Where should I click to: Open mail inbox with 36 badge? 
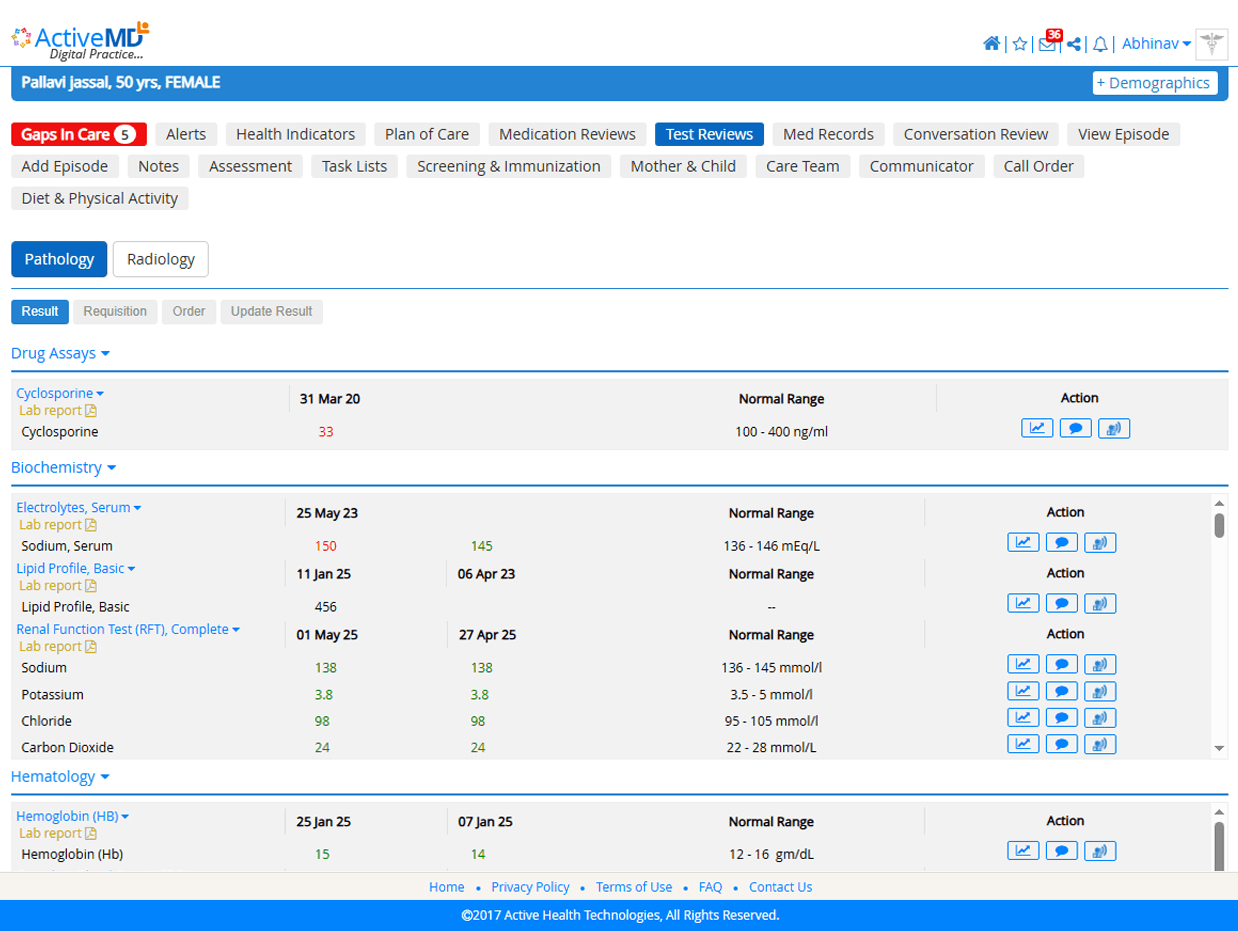[x=1048, y=42]
